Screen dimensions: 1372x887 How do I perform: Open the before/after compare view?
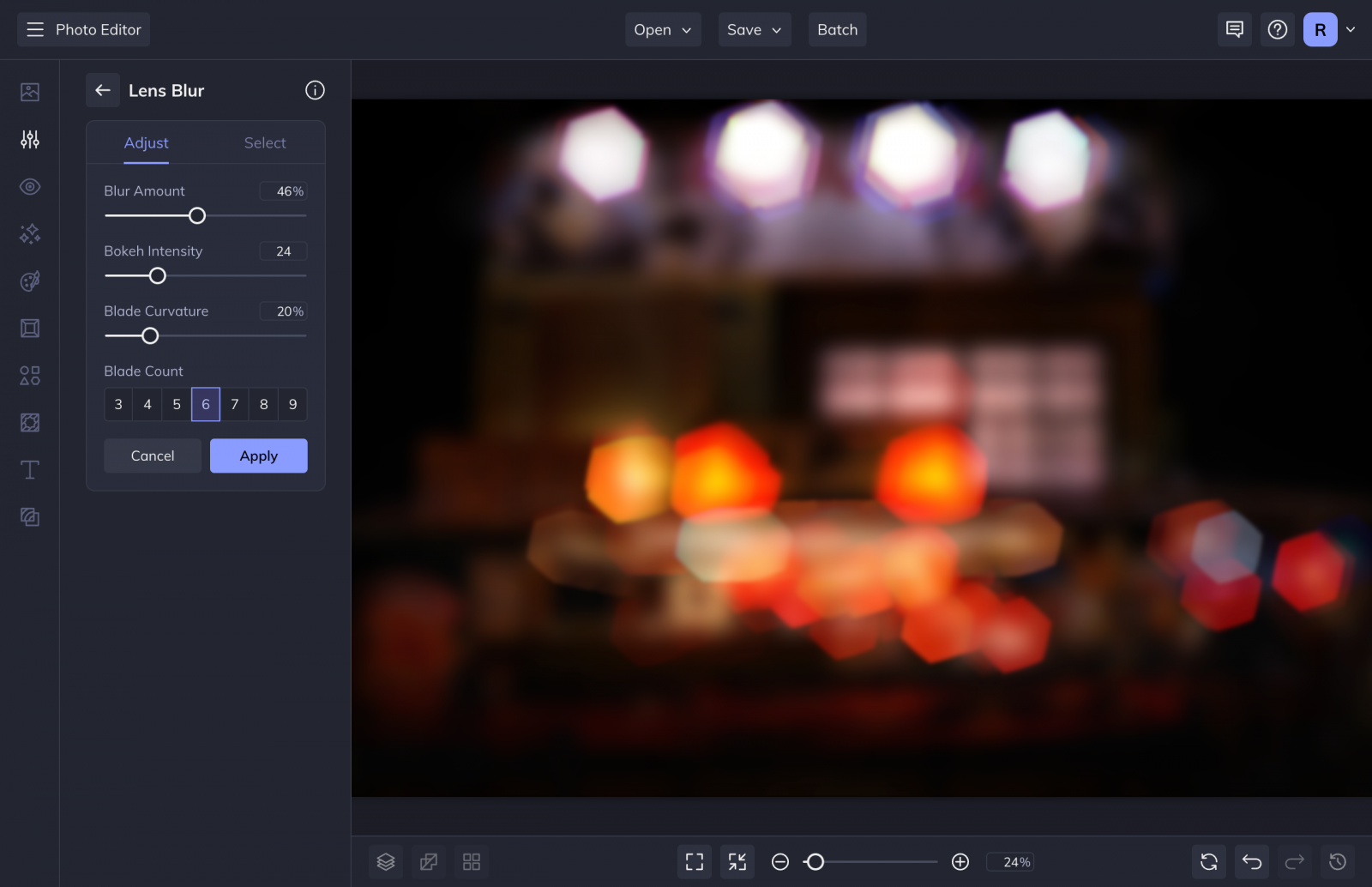[428, 861]
